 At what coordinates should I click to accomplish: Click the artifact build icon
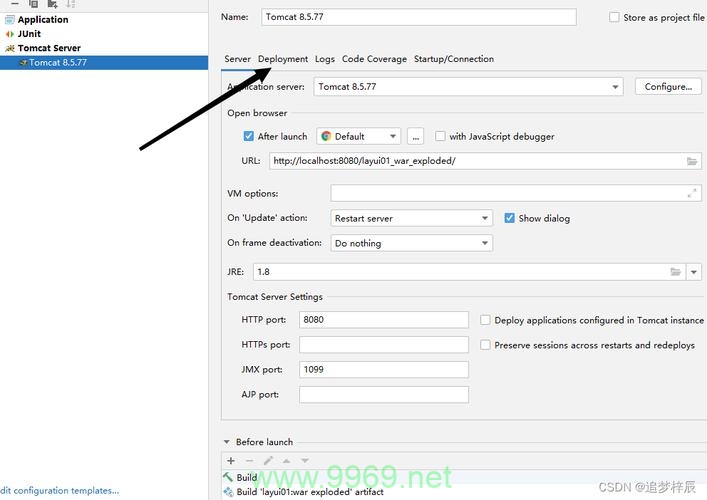tap(228, 492)
